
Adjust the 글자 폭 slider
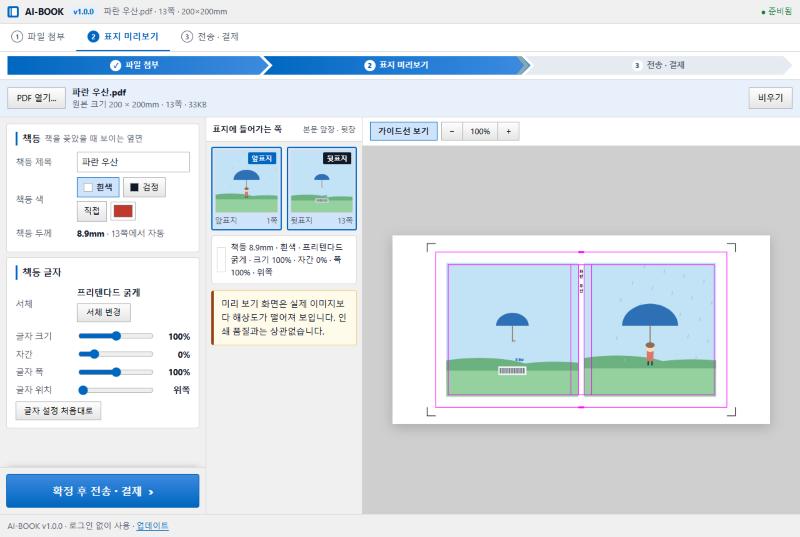pos(116,372)
